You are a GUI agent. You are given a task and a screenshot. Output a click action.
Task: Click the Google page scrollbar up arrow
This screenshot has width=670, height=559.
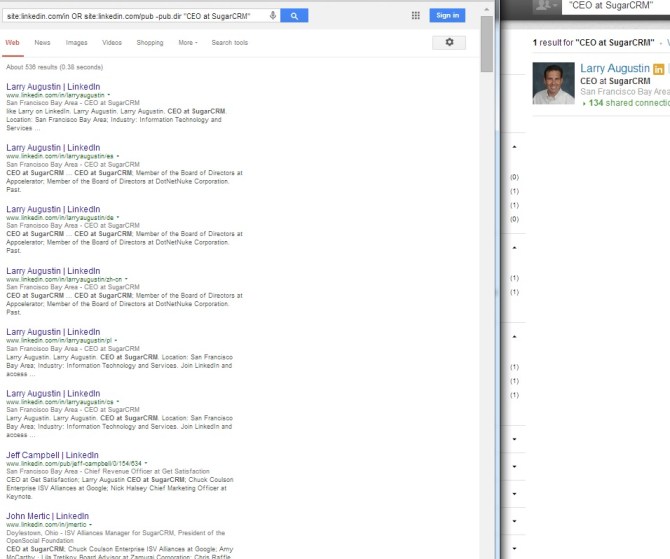[486, 9]
